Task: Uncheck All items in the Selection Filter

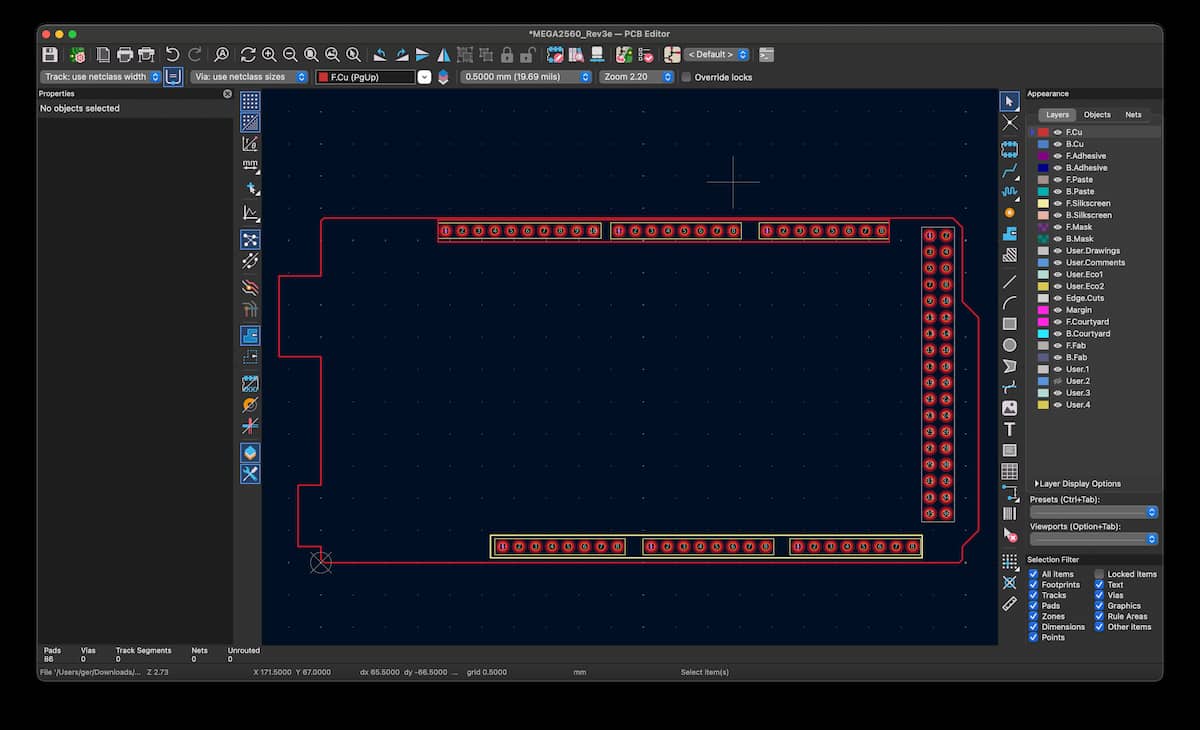Action: 1034,574
